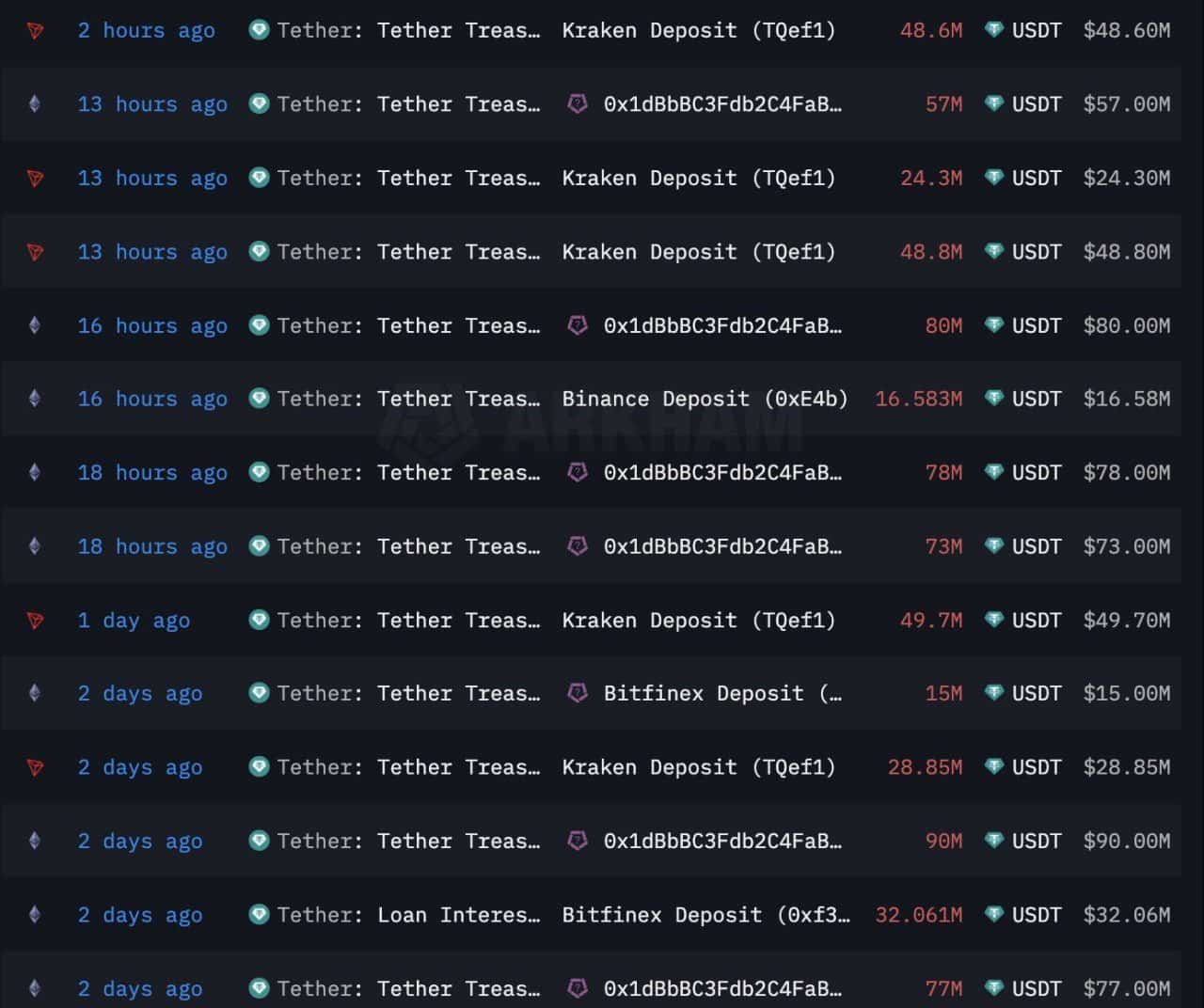
Task: Click Ethereum icon on the 32.061M row
Action: tap(35, 915)
